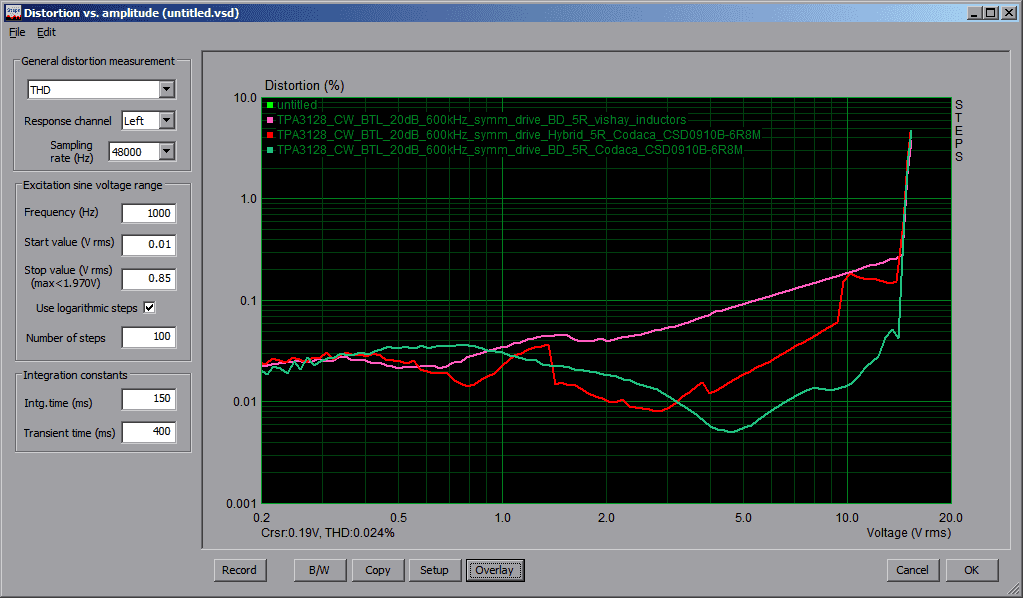Viewport: 1023px width, 598px height.
Task: Confirm with the OK button
Action: pos(971,570)
